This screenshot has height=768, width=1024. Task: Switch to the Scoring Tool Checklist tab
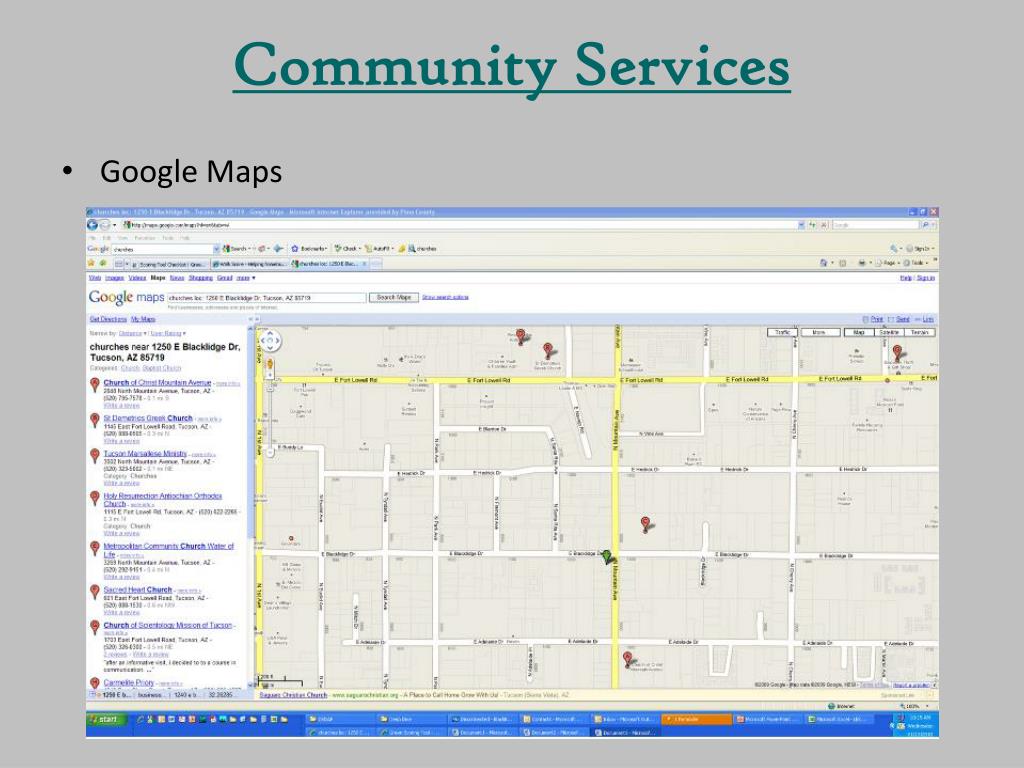click(x=170, y=264)
